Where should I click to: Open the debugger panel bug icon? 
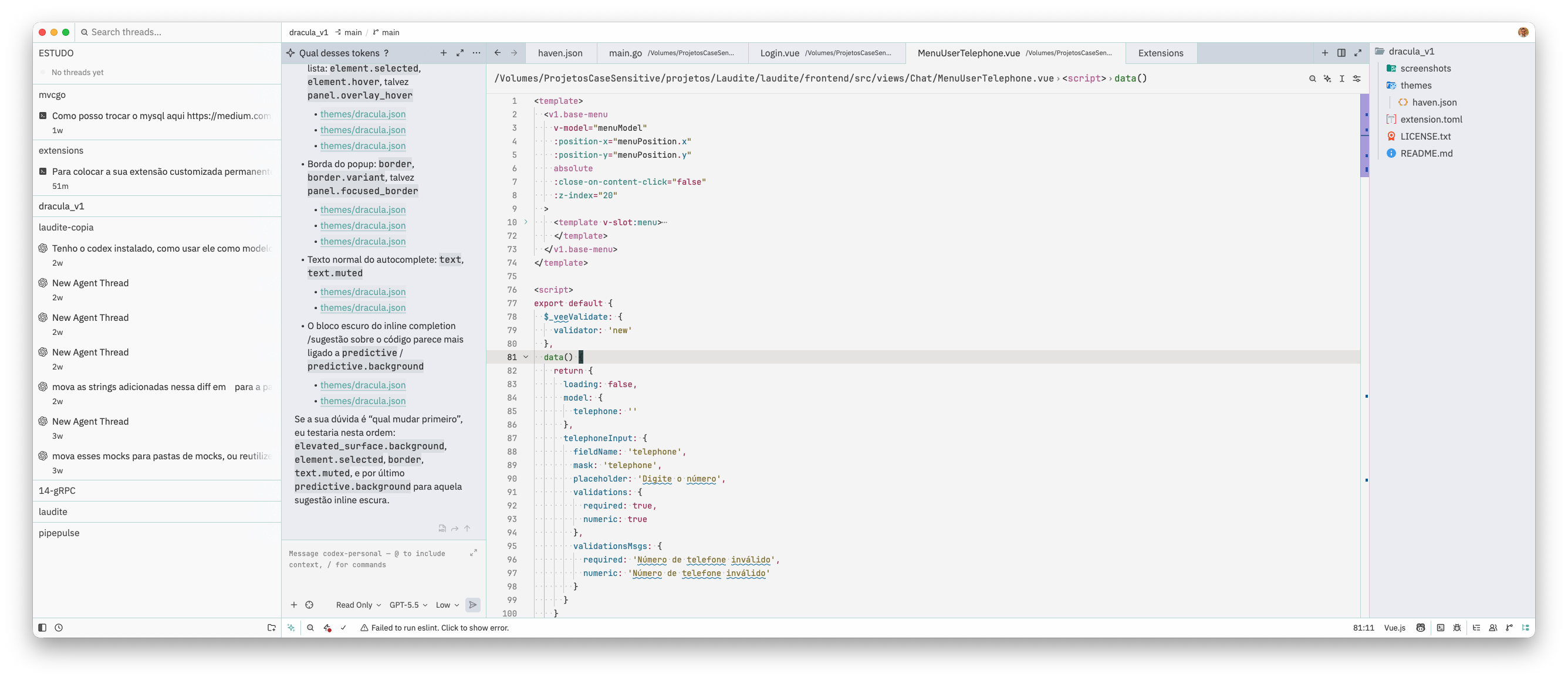click(x=1457, y=628)
